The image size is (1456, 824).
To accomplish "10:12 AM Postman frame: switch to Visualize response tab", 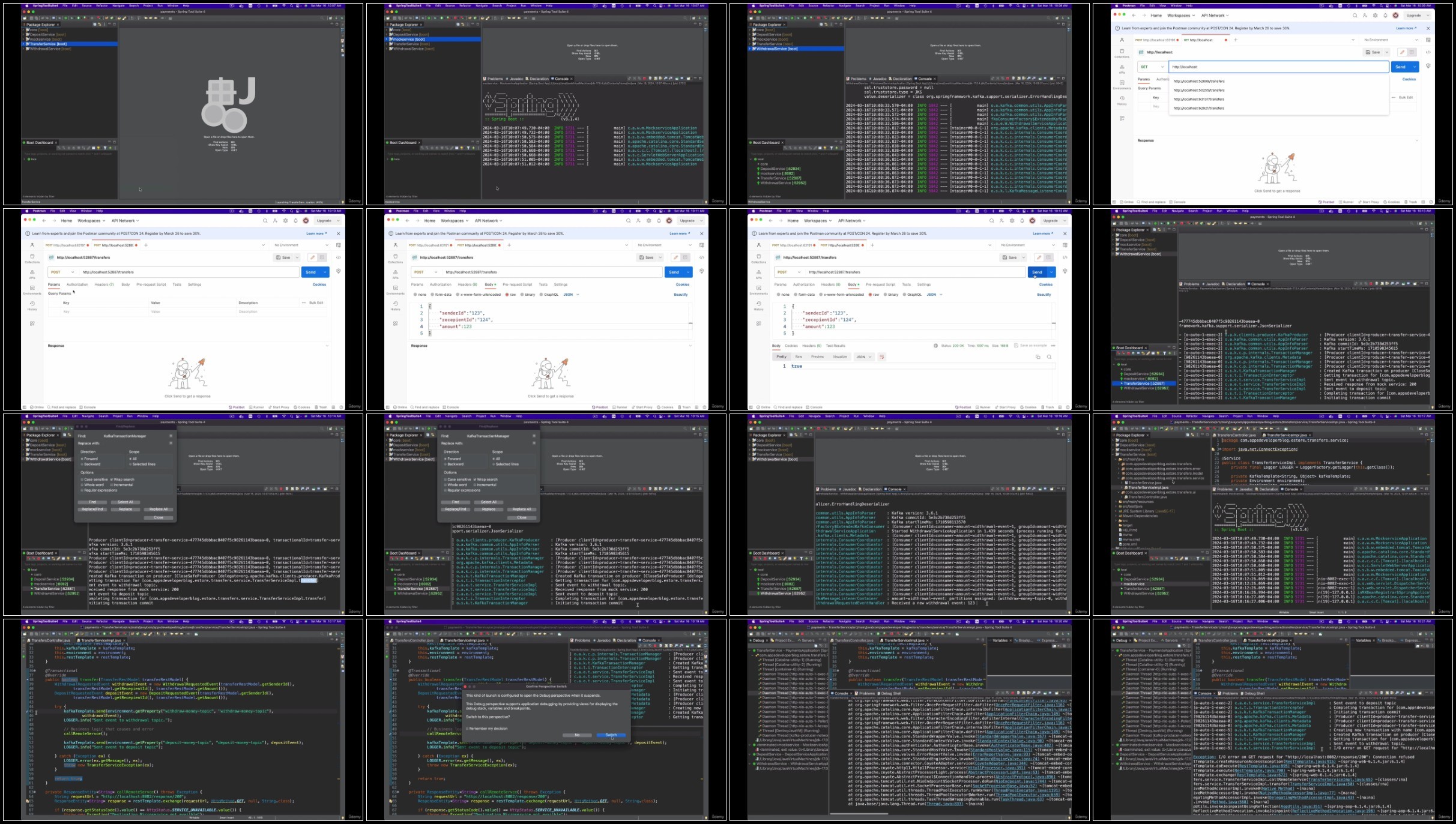I will click(840, 356).
